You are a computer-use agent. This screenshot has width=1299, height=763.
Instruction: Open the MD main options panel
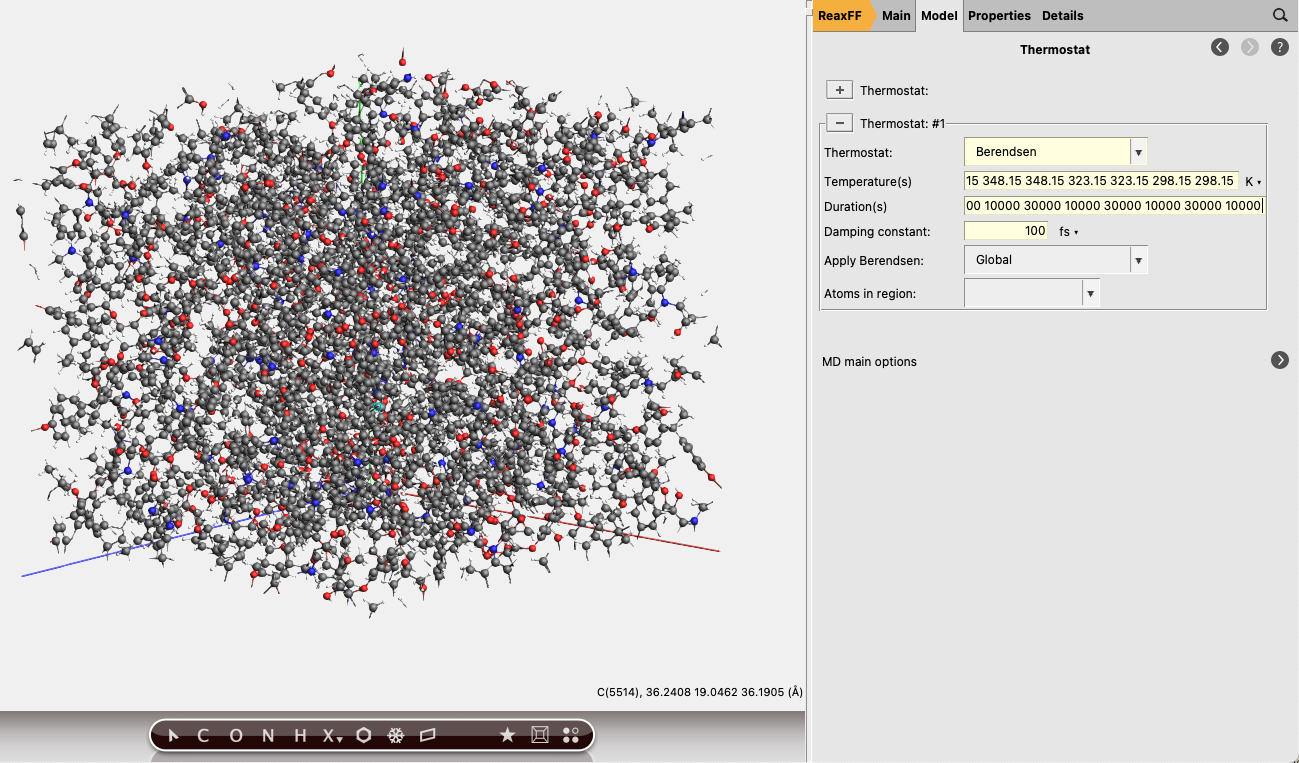(1279, 360)
